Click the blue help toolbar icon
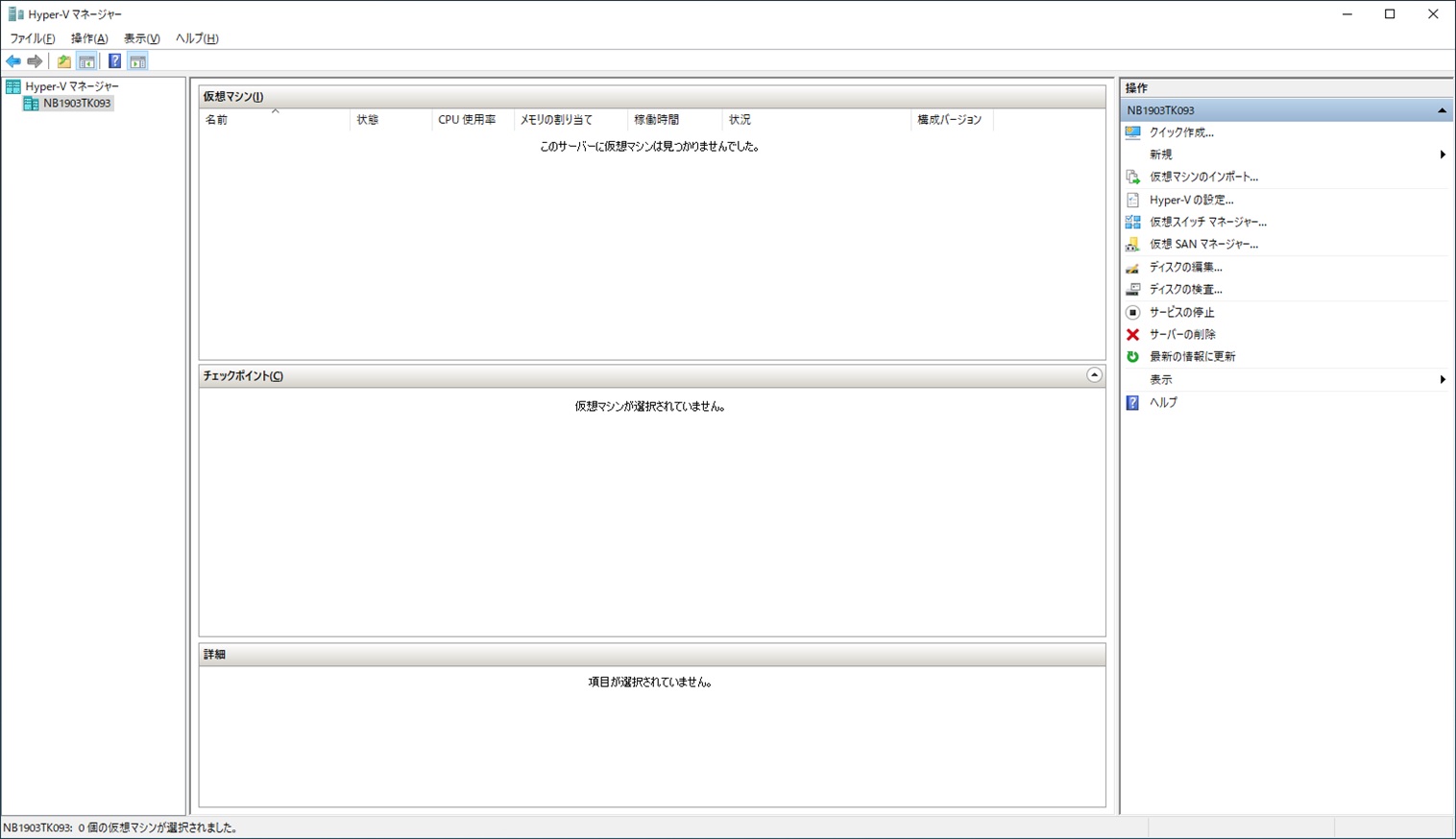The height and width of the screenshot is (839, 1456). tap(114, 61)
